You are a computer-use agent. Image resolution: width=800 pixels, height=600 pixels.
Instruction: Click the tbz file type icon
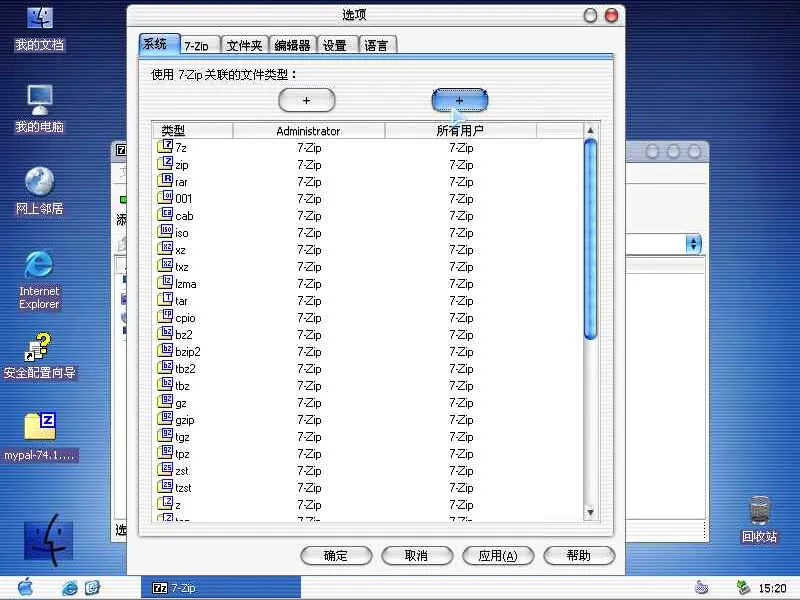(165, 385)
